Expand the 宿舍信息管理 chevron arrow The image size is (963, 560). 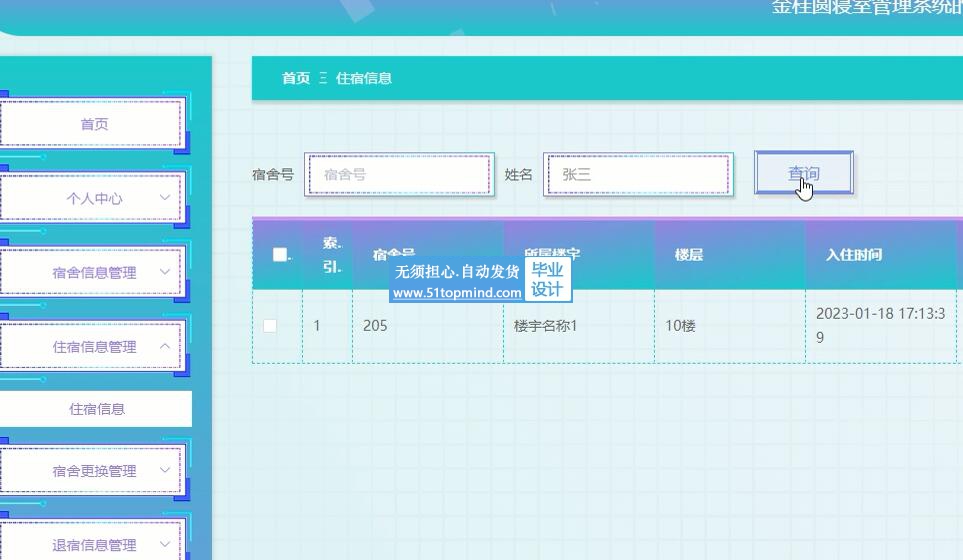165,272
